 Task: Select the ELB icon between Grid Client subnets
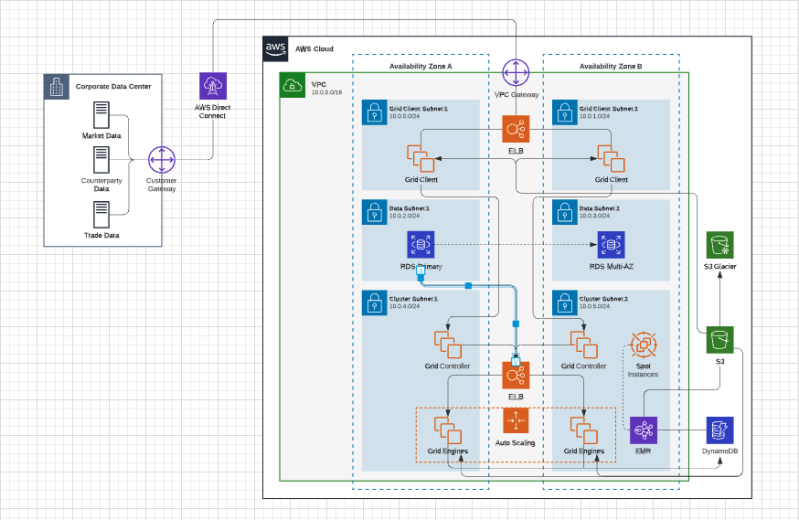[x=516, y=130]
